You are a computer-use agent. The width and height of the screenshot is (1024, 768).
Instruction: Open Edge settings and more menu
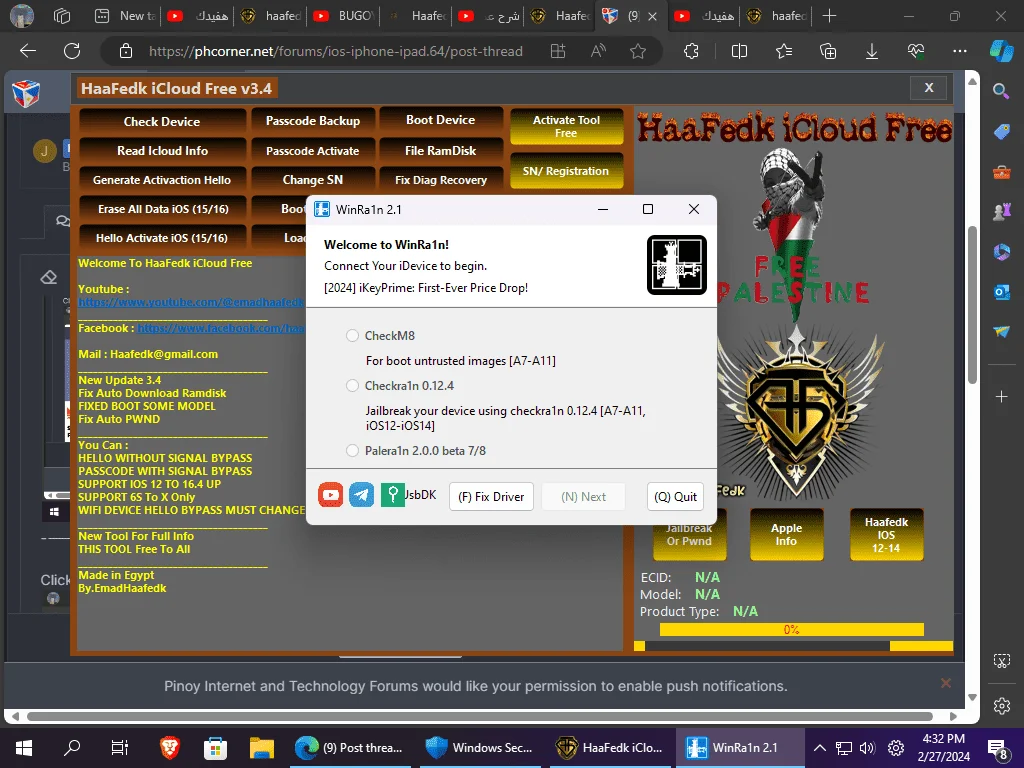[x=960, y=51]
